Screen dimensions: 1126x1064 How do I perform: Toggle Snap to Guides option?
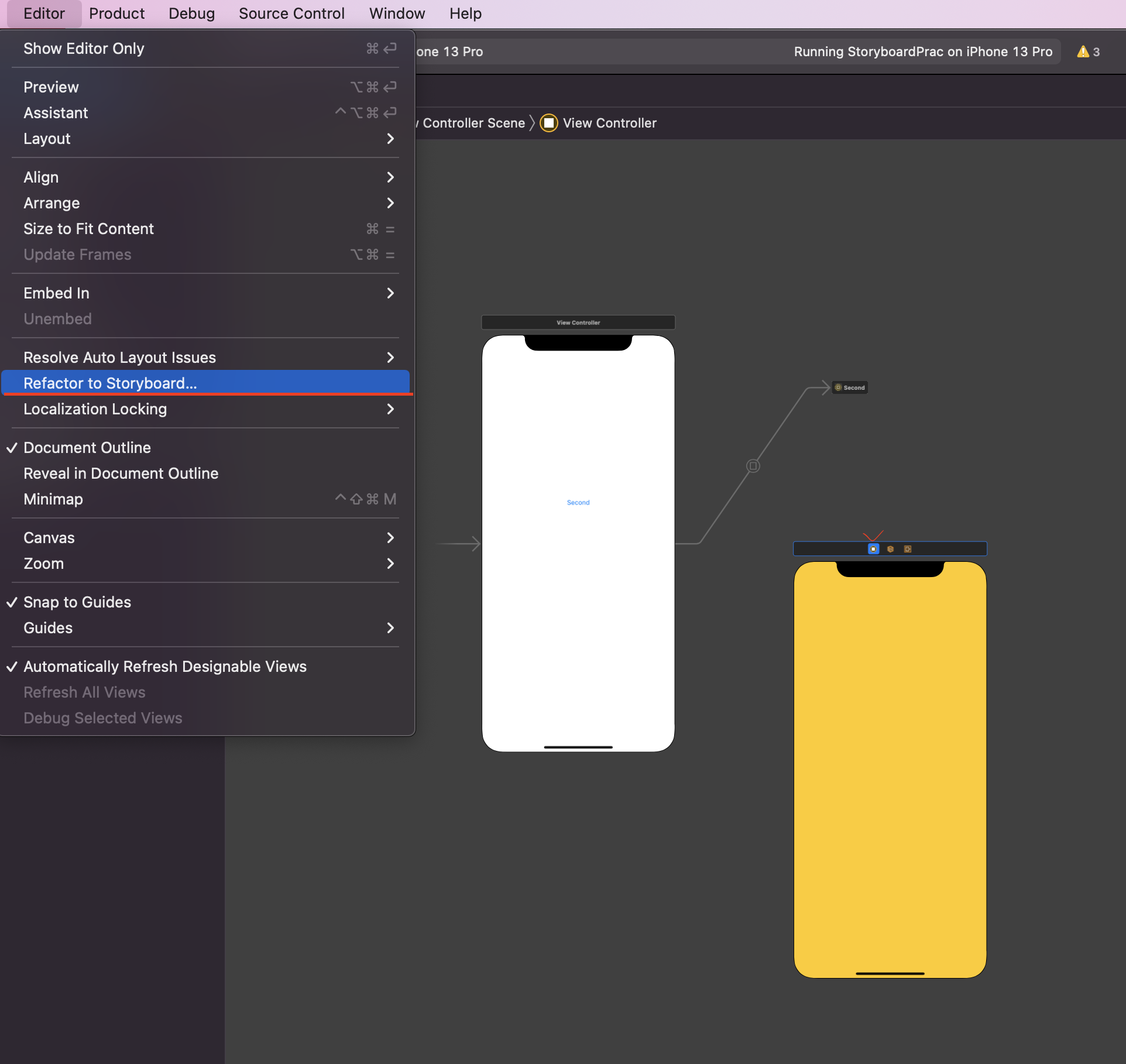tap(77, 602)
